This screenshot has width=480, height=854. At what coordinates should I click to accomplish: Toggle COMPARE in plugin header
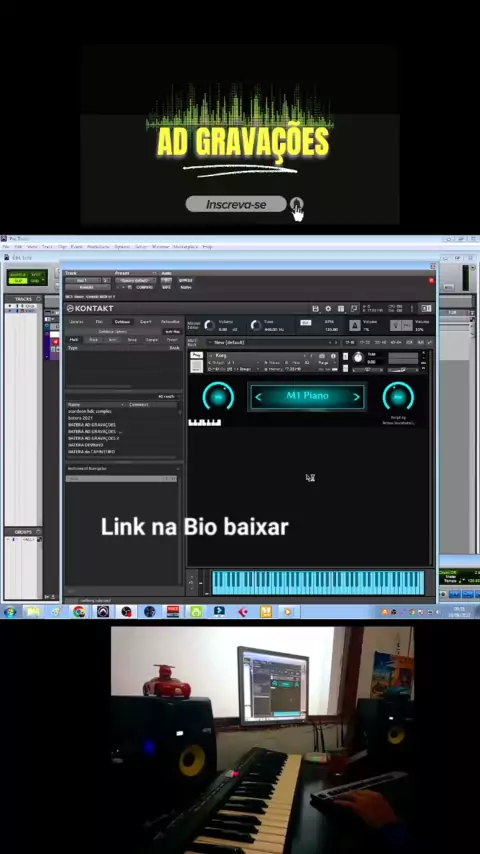click(145, 287)
